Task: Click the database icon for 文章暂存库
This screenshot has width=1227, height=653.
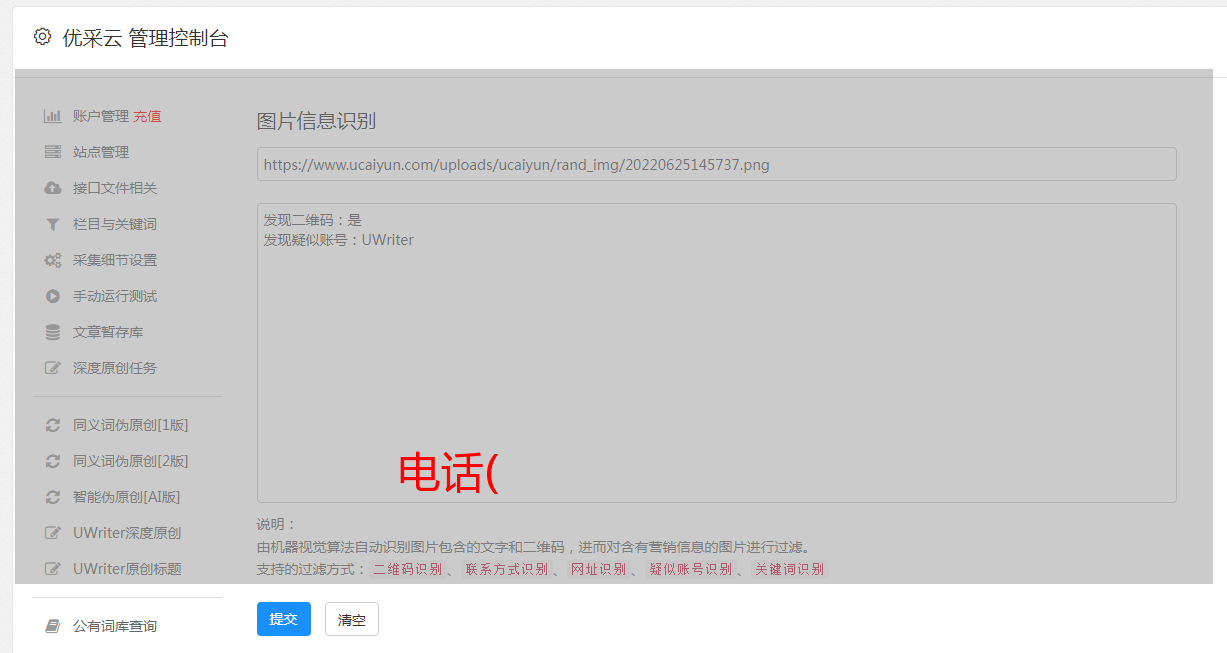Action: tap(53, 332)
